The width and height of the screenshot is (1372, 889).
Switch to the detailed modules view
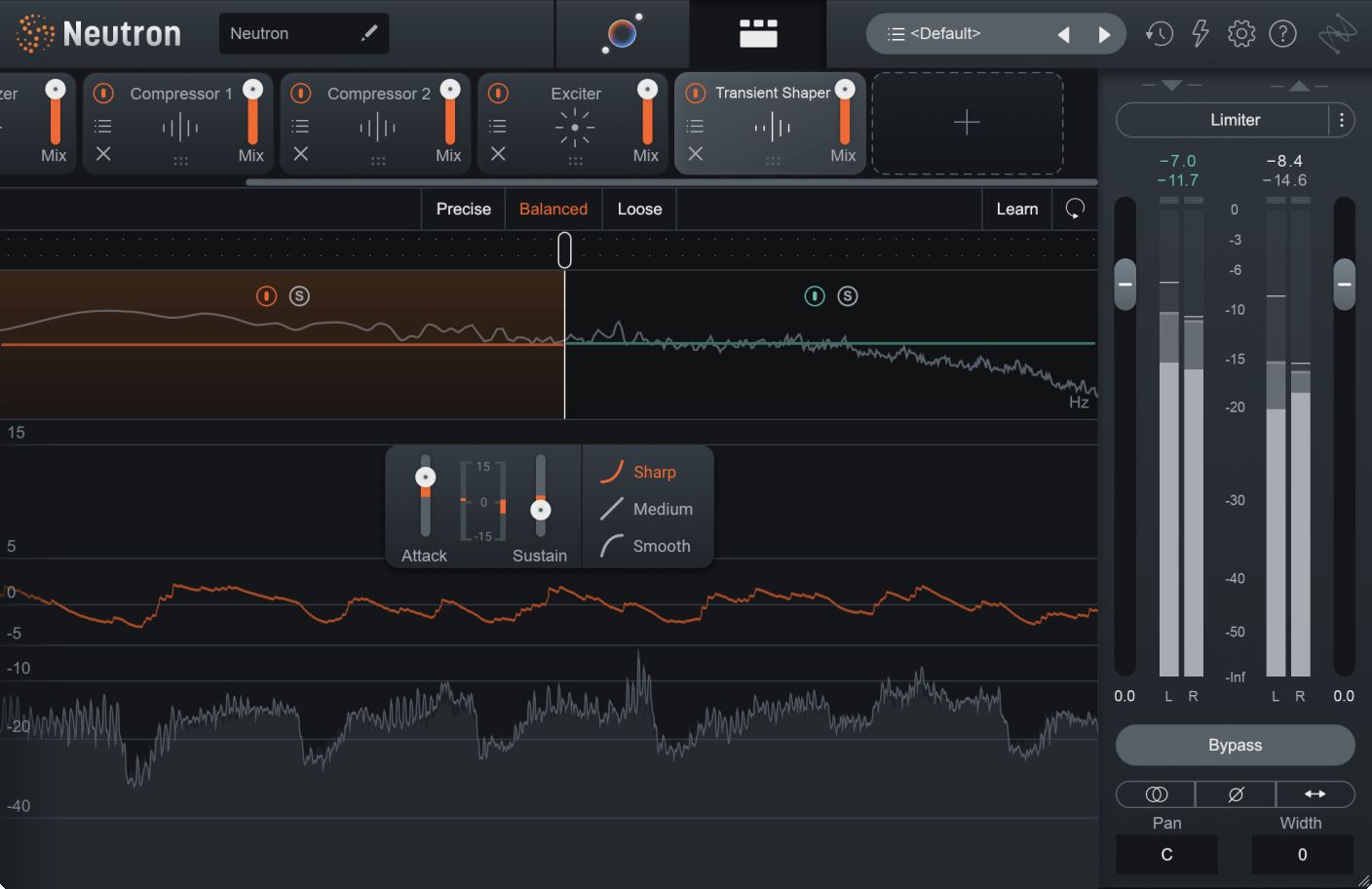coord(758,33)
